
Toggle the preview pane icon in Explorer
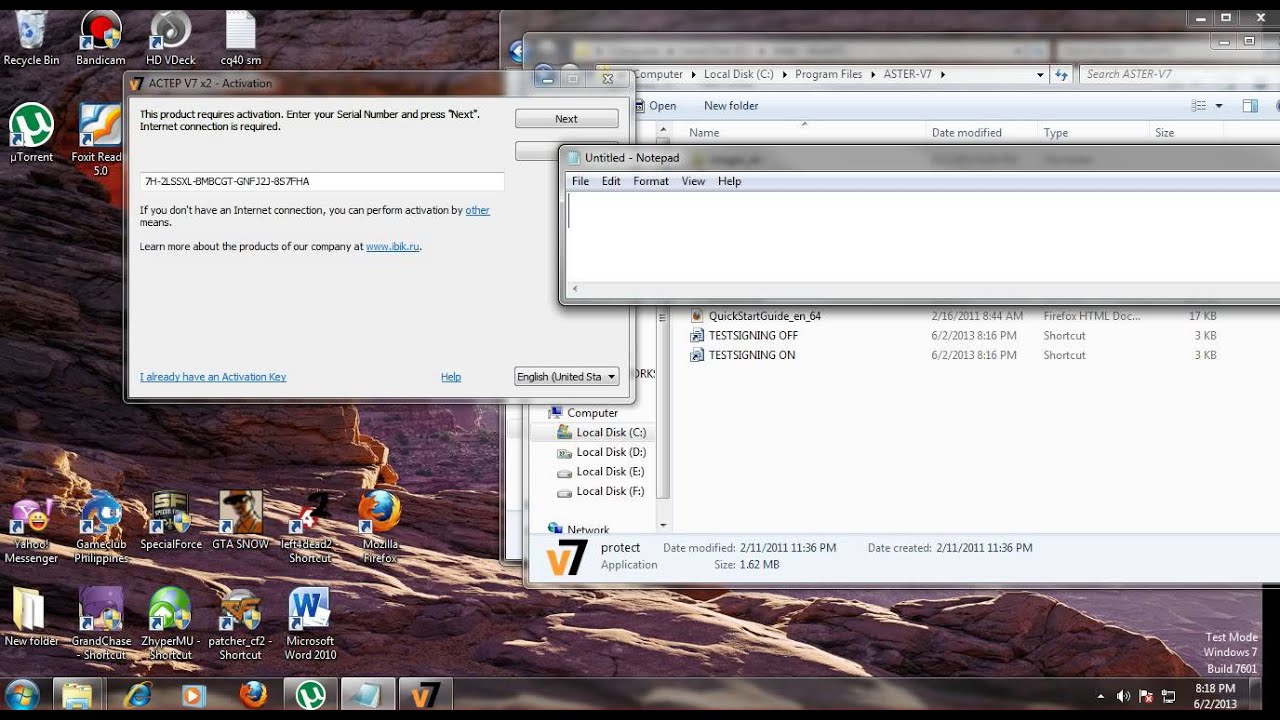coord(1250,106)
